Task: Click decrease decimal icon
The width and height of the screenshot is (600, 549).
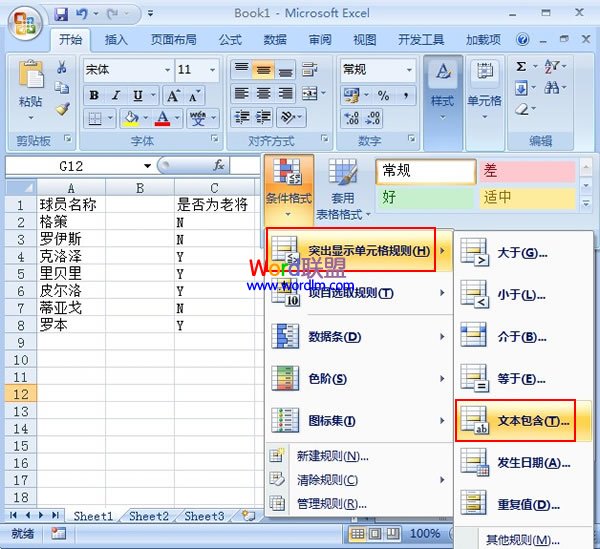Action: [x=373, y=118]
